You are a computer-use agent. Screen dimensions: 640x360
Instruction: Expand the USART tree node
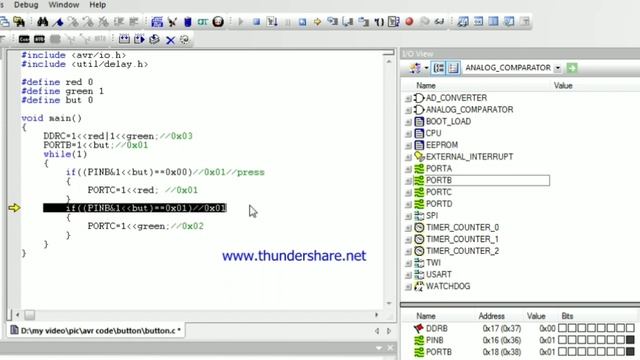click(408, 275)
